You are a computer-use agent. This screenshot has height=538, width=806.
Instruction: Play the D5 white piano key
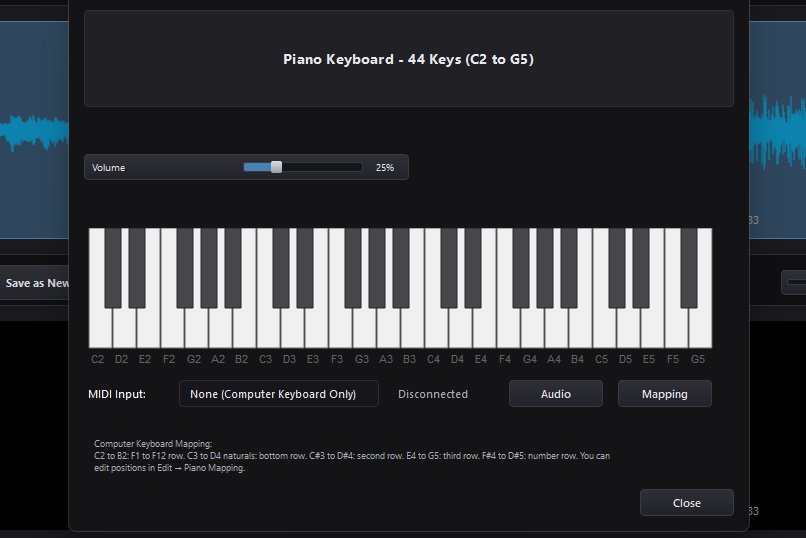(x=628, y=329)
